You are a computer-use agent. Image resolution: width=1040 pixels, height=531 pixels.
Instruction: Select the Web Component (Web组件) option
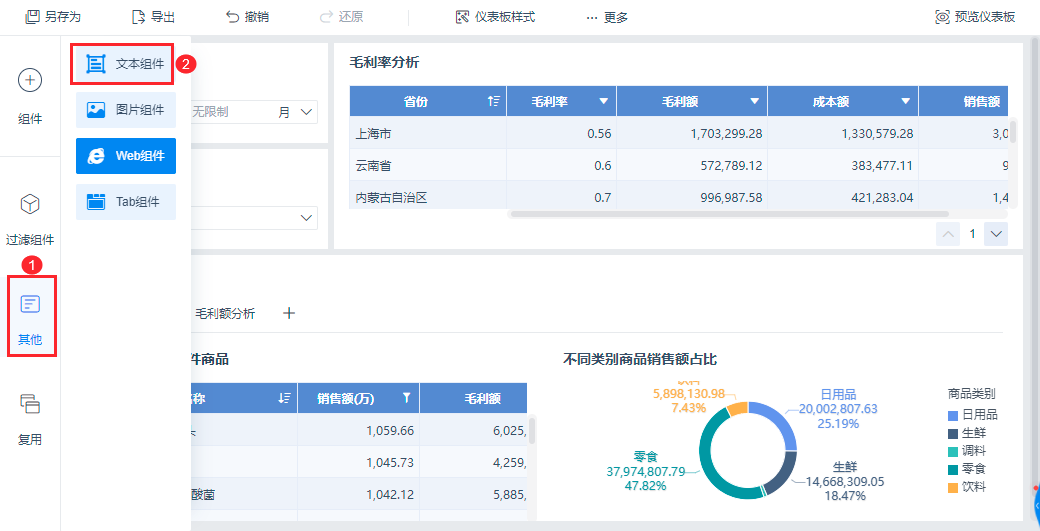click(125, 156)
